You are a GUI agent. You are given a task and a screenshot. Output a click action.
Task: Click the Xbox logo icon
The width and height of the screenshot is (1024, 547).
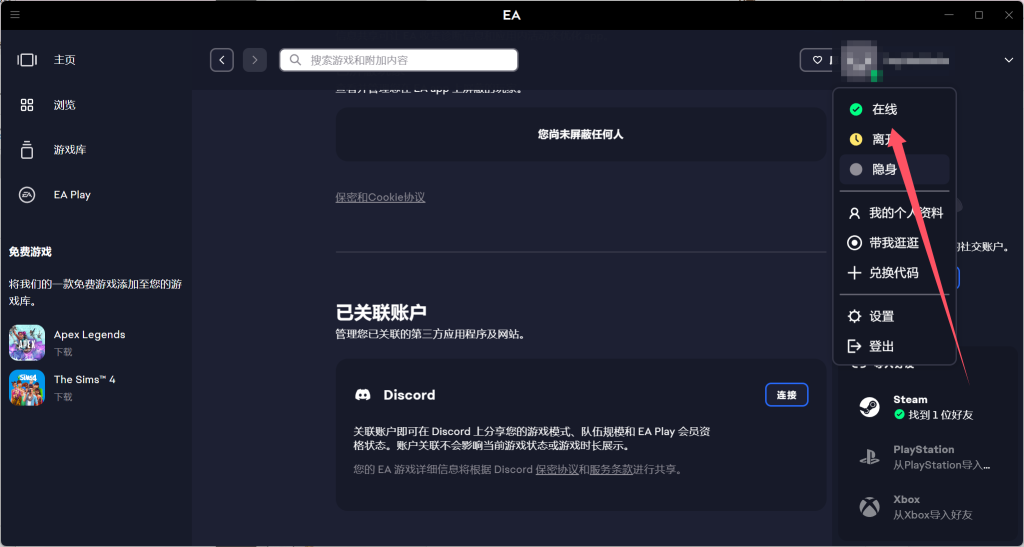pyautogui.click(x=869, y=507)
